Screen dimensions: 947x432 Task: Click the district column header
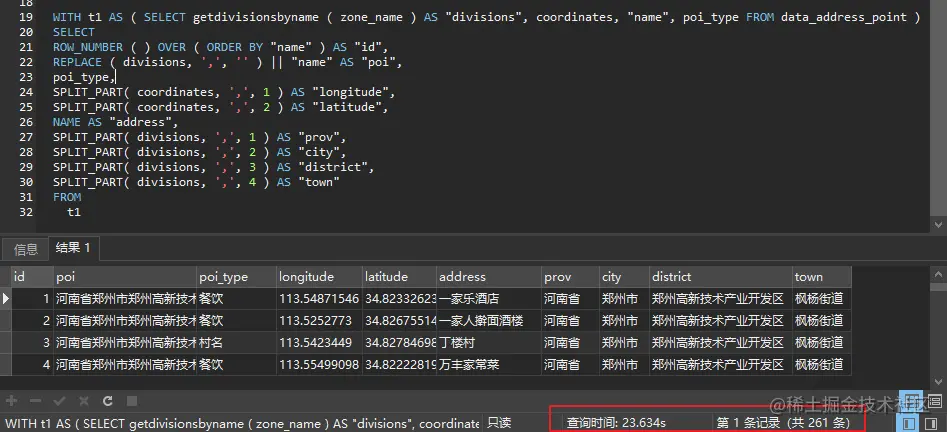tap(721, 277)
